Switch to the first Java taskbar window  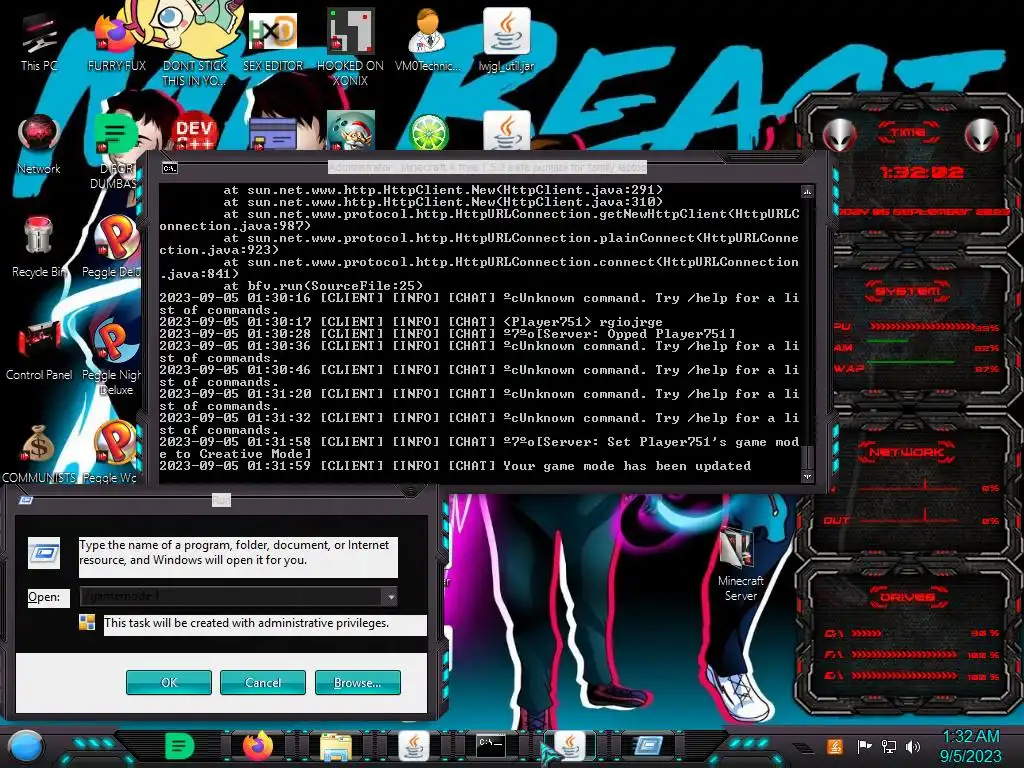point(414,746)
